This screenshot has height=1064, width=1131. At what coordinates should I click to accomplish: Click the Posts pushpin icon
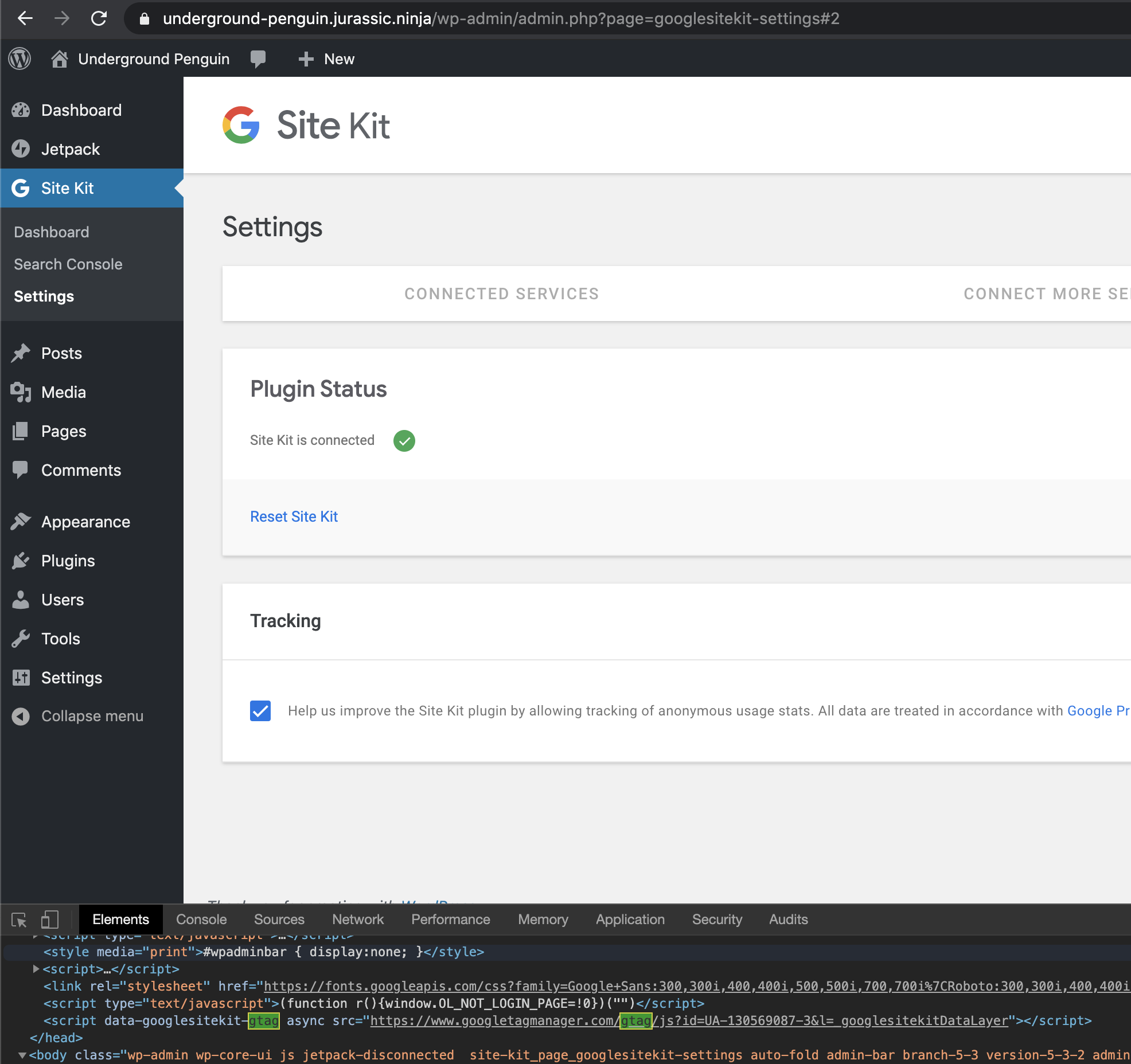(21, 353)
